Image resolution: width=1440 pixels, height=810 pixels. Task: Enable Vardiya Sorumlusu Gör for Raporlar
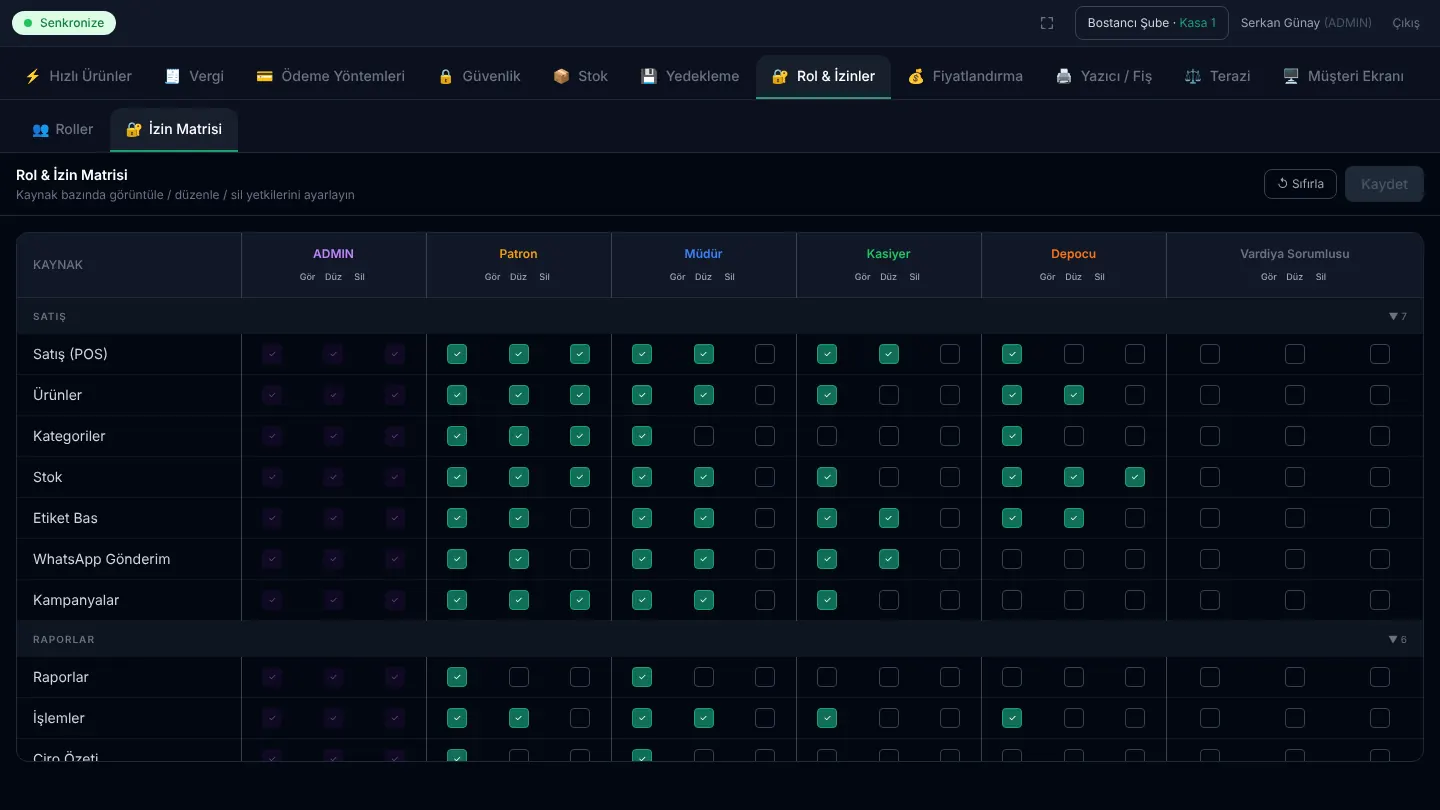1210,677
